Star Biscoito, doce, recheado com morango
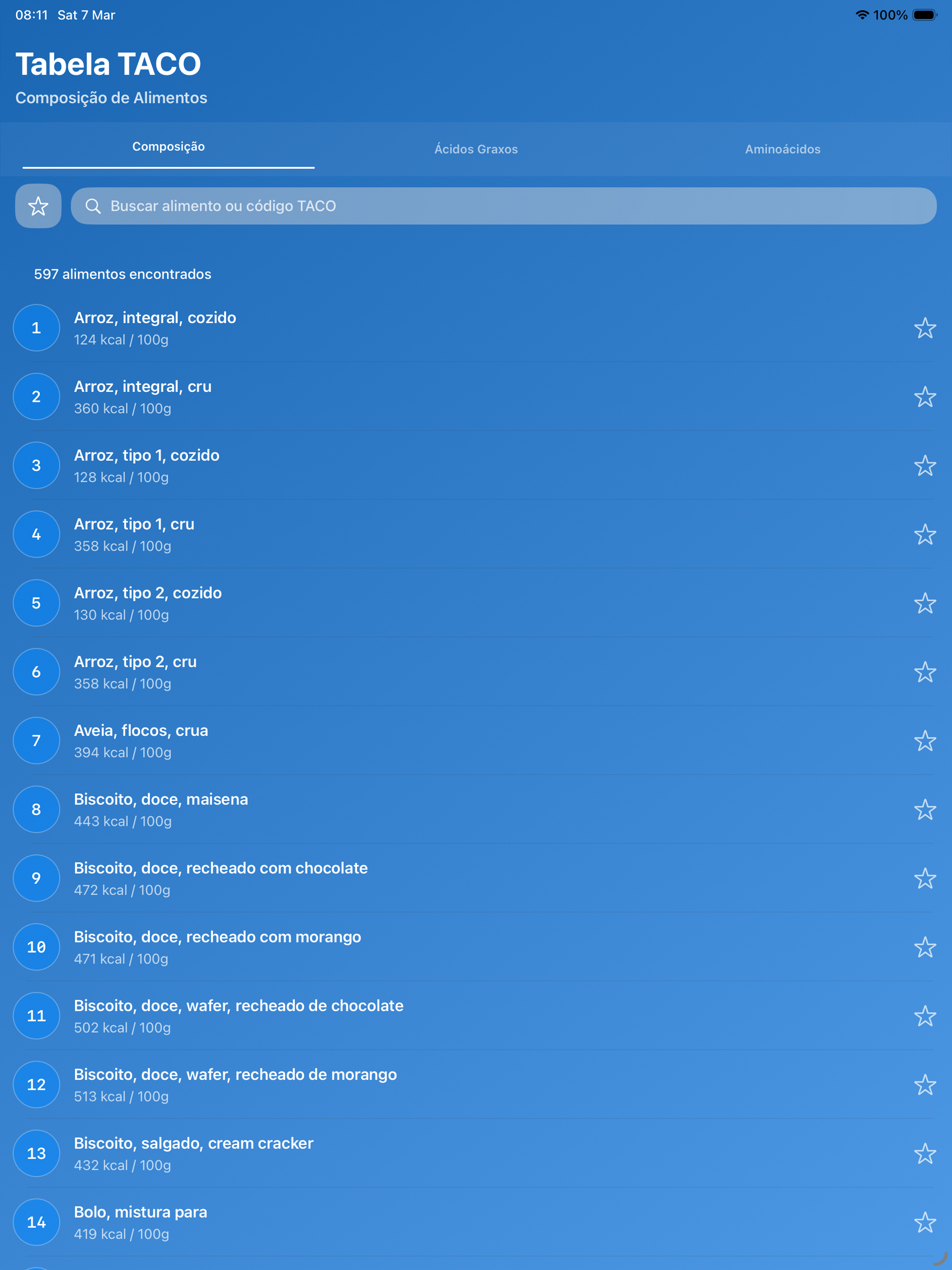The width and height of the screenshot is (952, 1270). [x=925, y=947]
